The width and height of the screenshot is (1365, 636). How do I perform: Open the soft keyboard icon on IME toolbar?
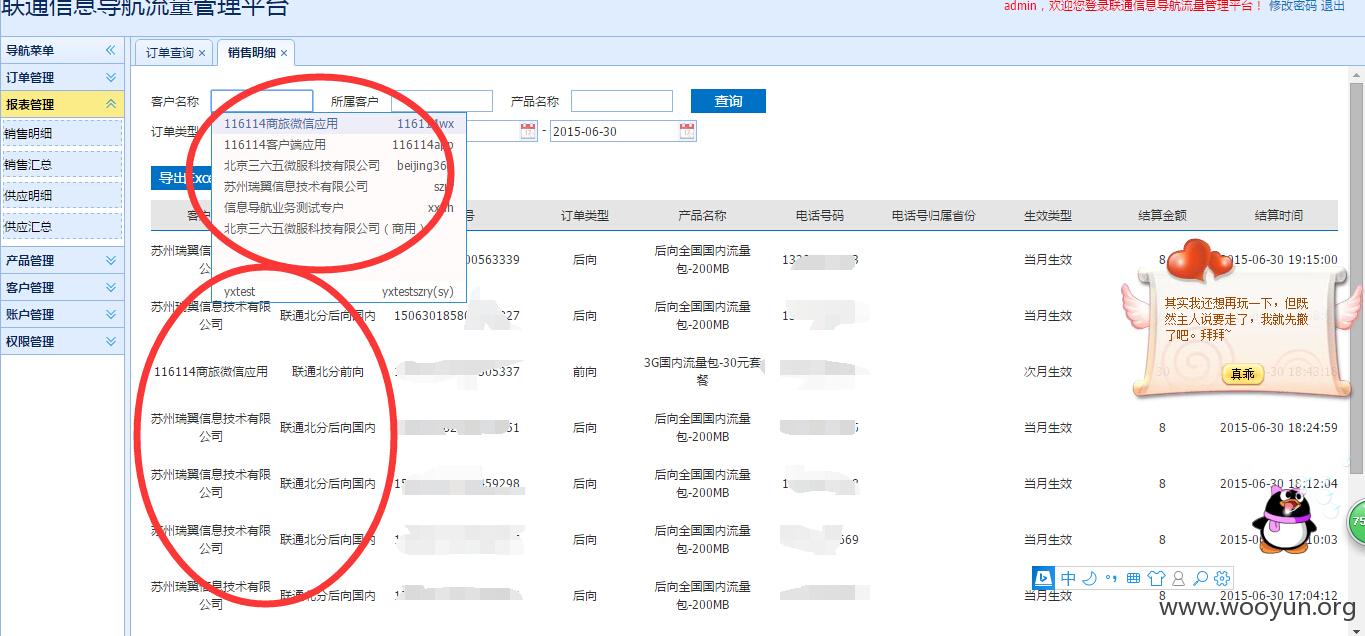coord(1133,578)
